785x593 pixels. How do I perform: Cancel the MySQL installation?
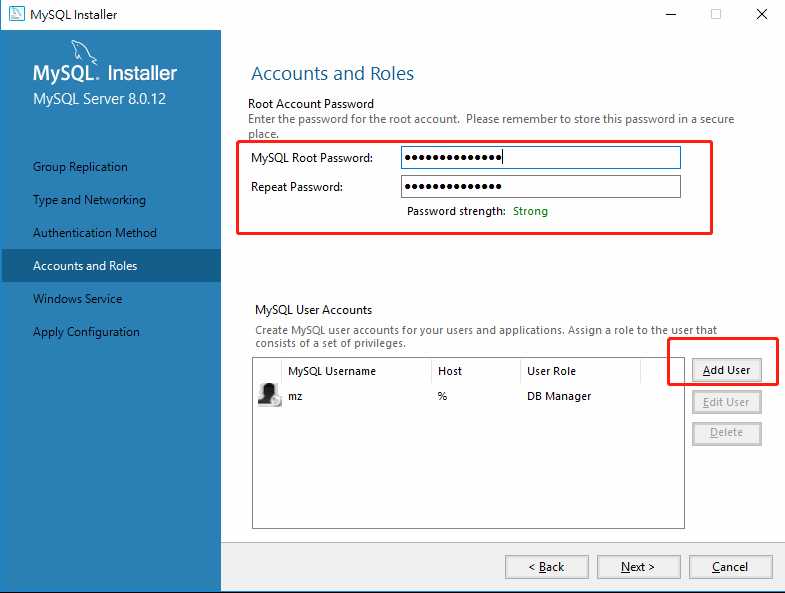click(x=730, y=567)
